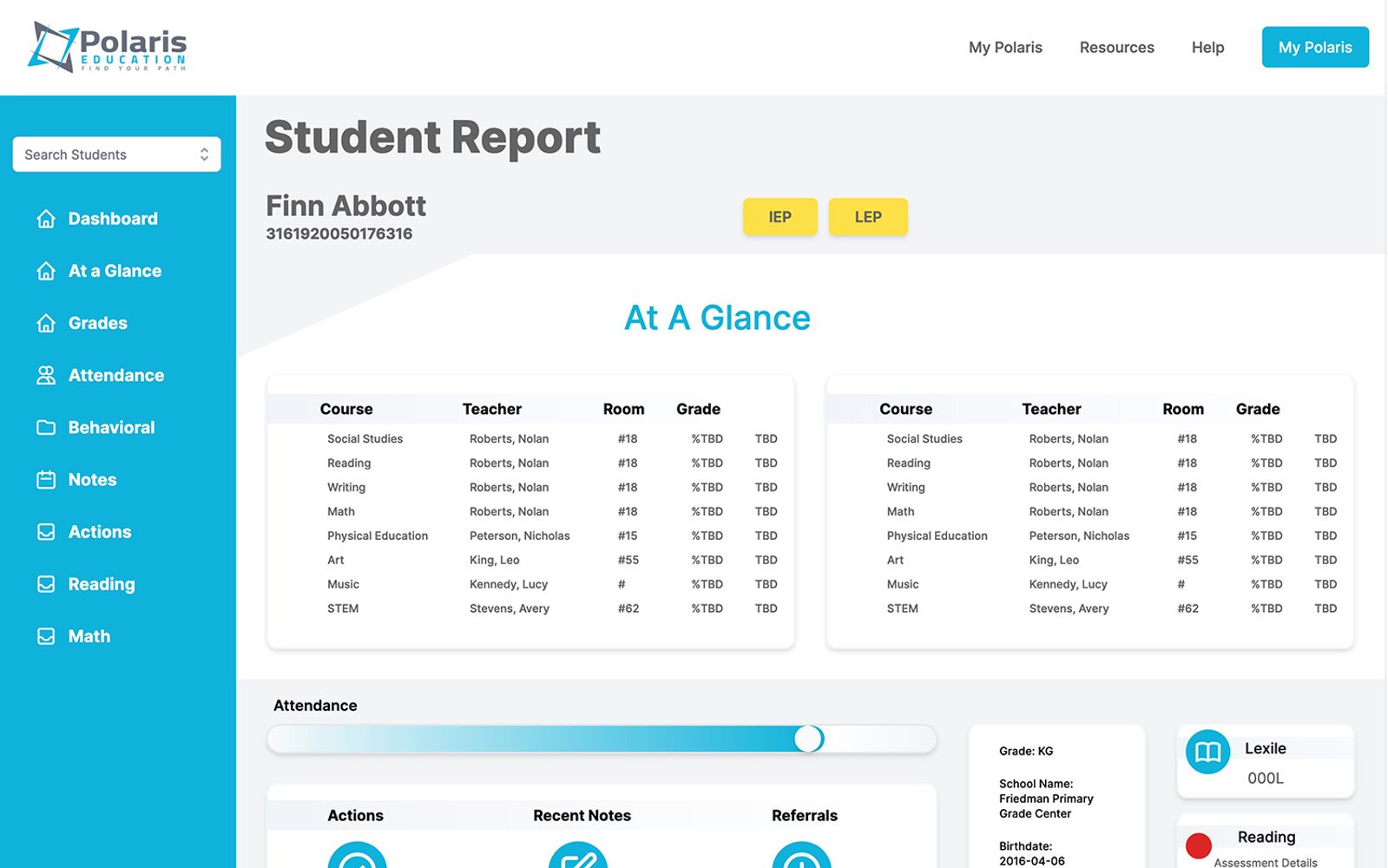This screenshot has height=868, width=1388.
Task: Click the Polaris Education logo
Action: 108,47
